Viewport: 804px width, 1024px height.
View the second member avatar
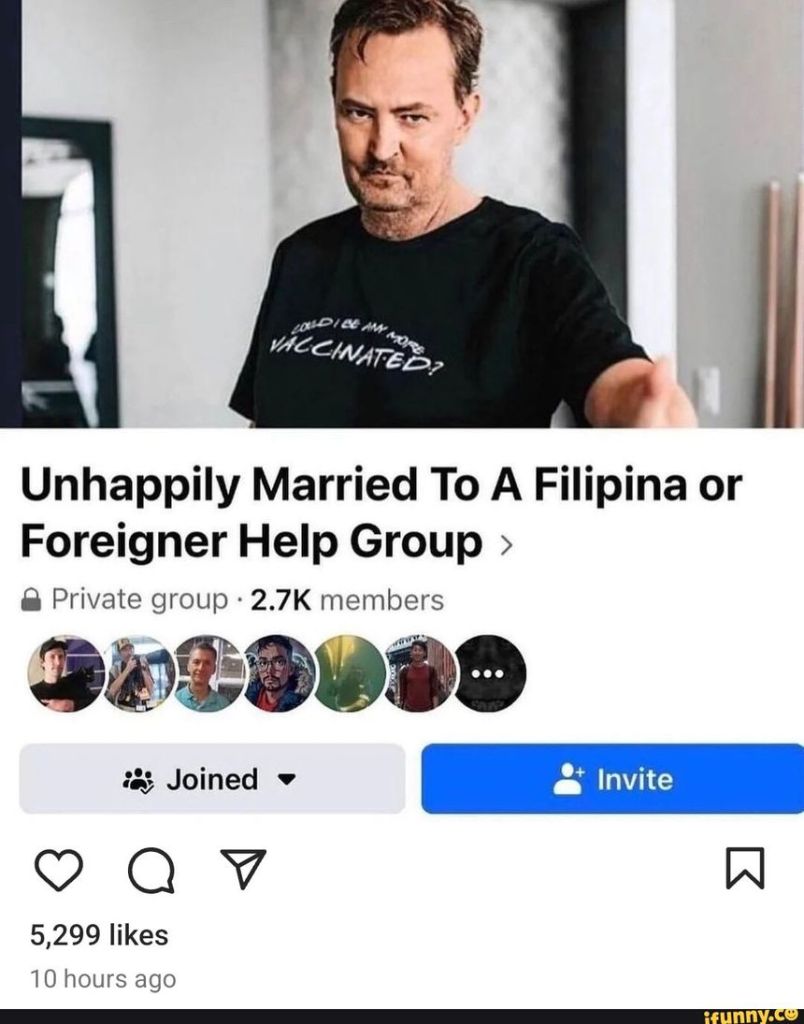click(138, 673)
